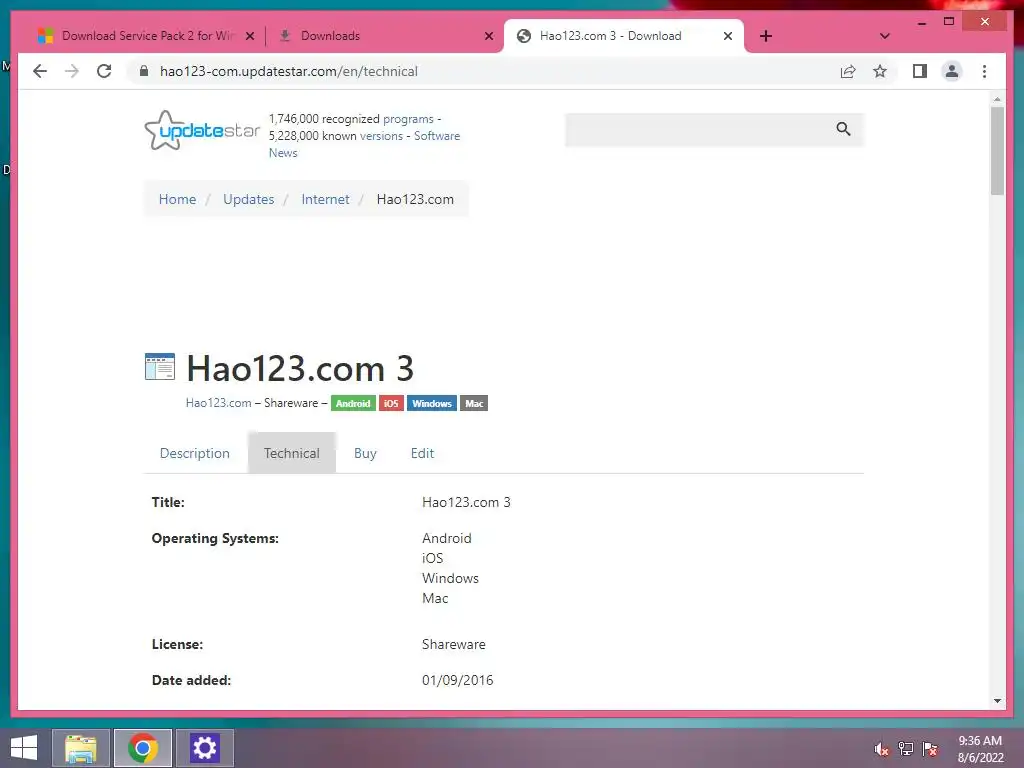The height and width of the screenshot is (768, 1024).
Task: Close the Downloads tab
Action: tap(488, 36)
